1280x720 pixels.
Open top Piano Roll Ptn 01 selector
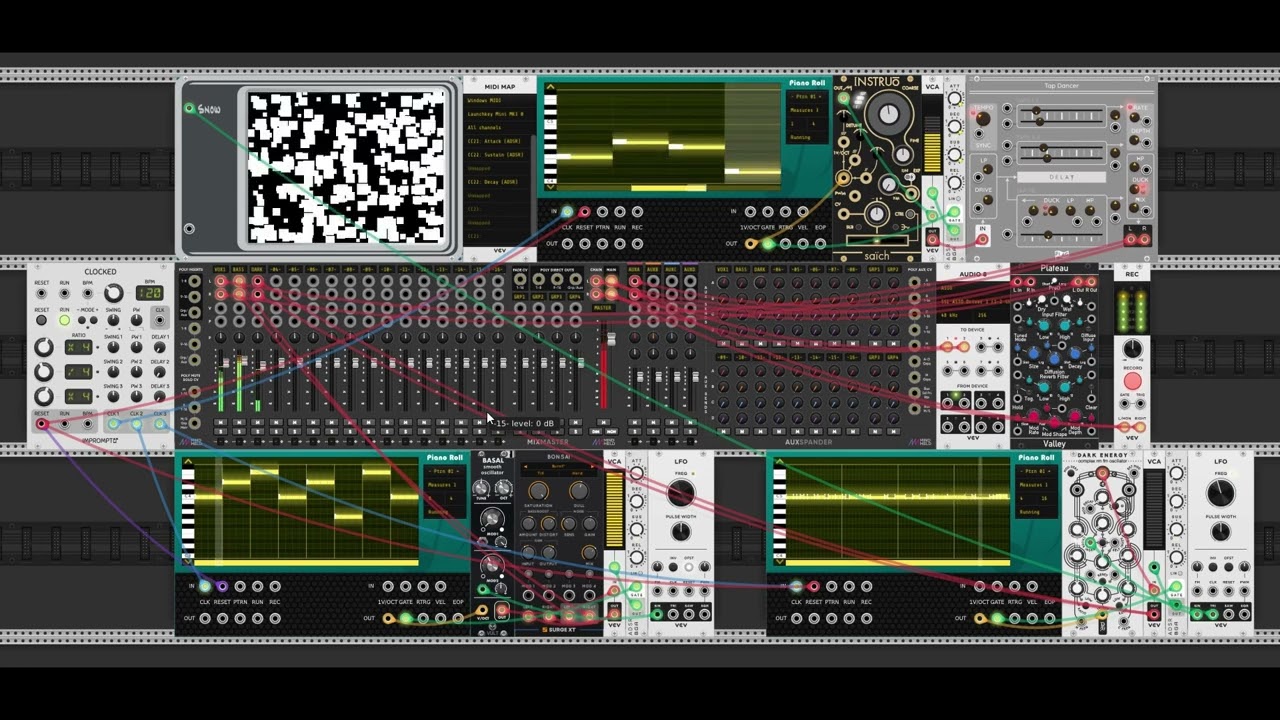pos(808,97)
